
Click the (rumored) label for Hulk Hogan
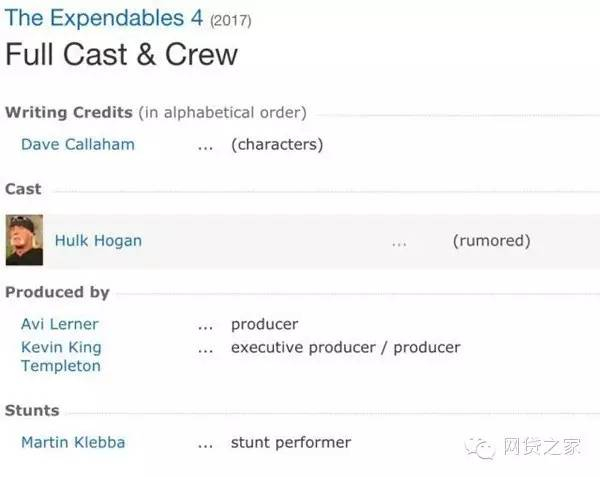[x=491, y=240]
